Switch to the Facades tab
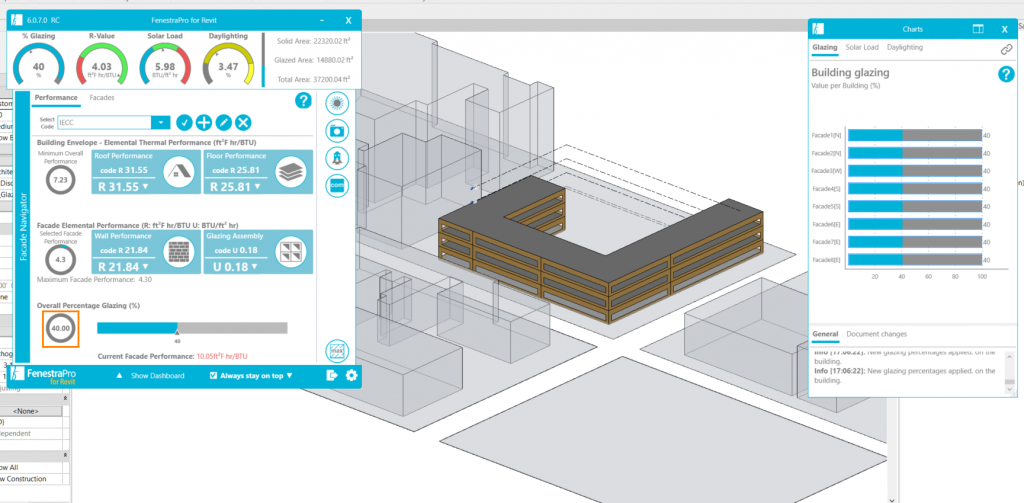Image resolution: width=1024 pixels, height=503 pixels. click(102, 97)
